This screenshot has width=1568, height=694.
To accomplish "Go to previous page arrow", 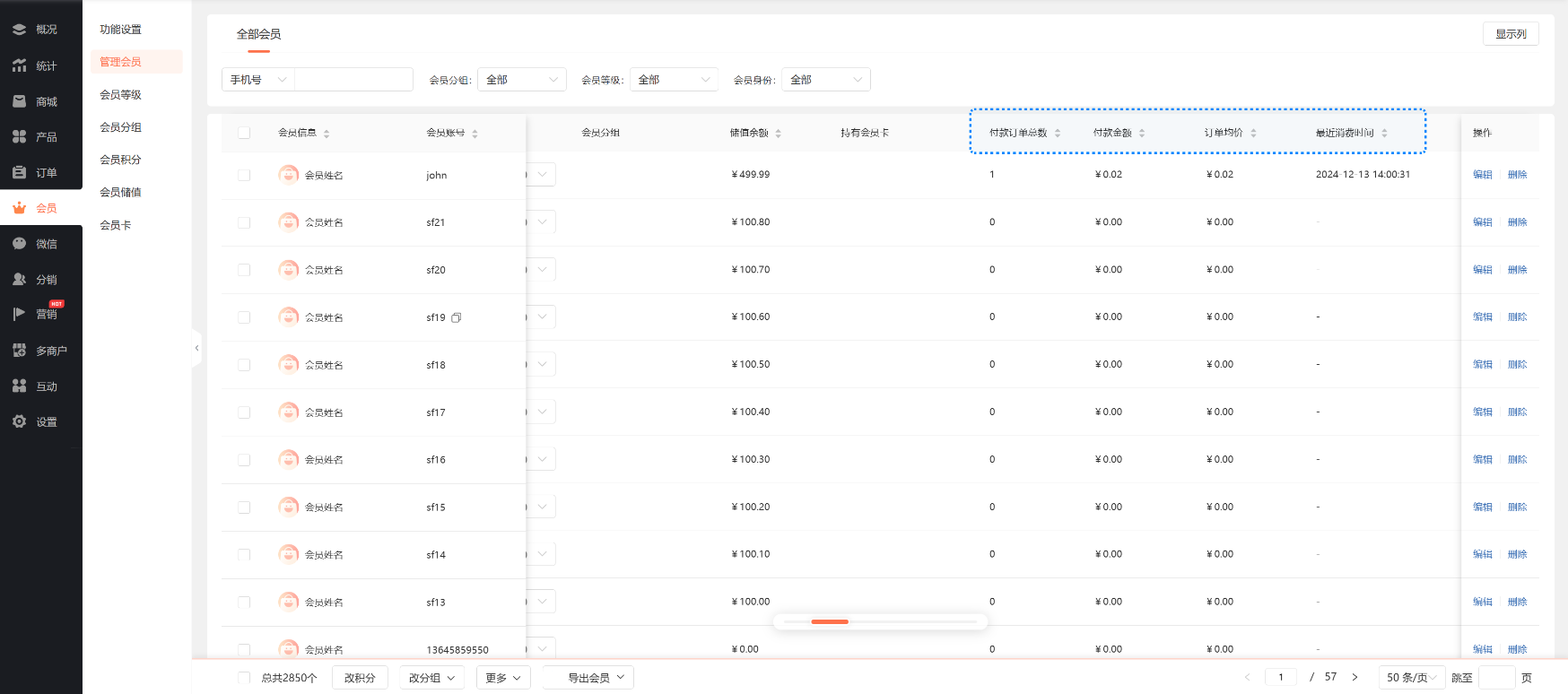I will pyautogui.click(x=1247, y=677).
